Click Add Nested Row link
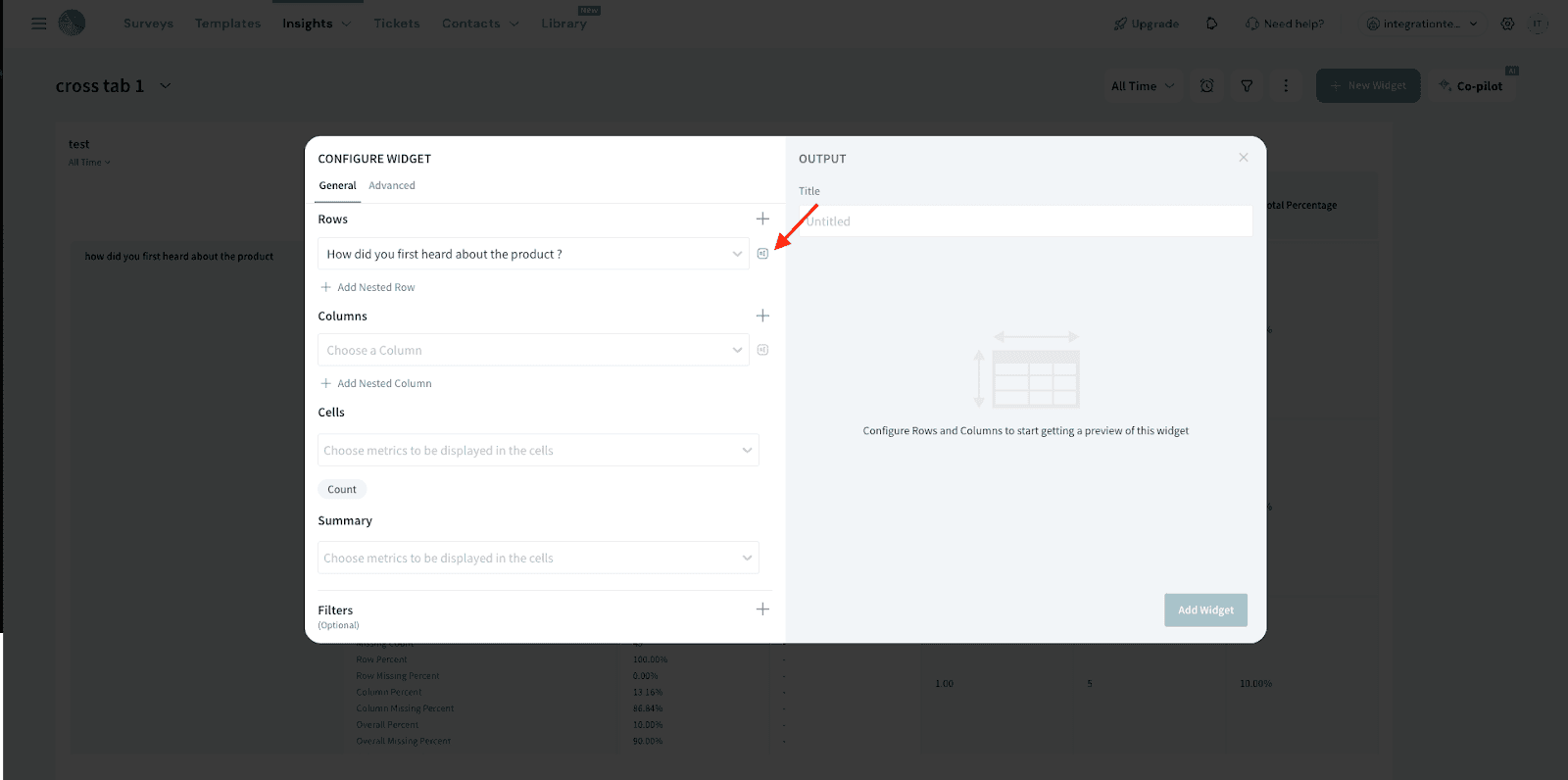The height and width of the screenshot is (780, 1568). tap(375, 287)
